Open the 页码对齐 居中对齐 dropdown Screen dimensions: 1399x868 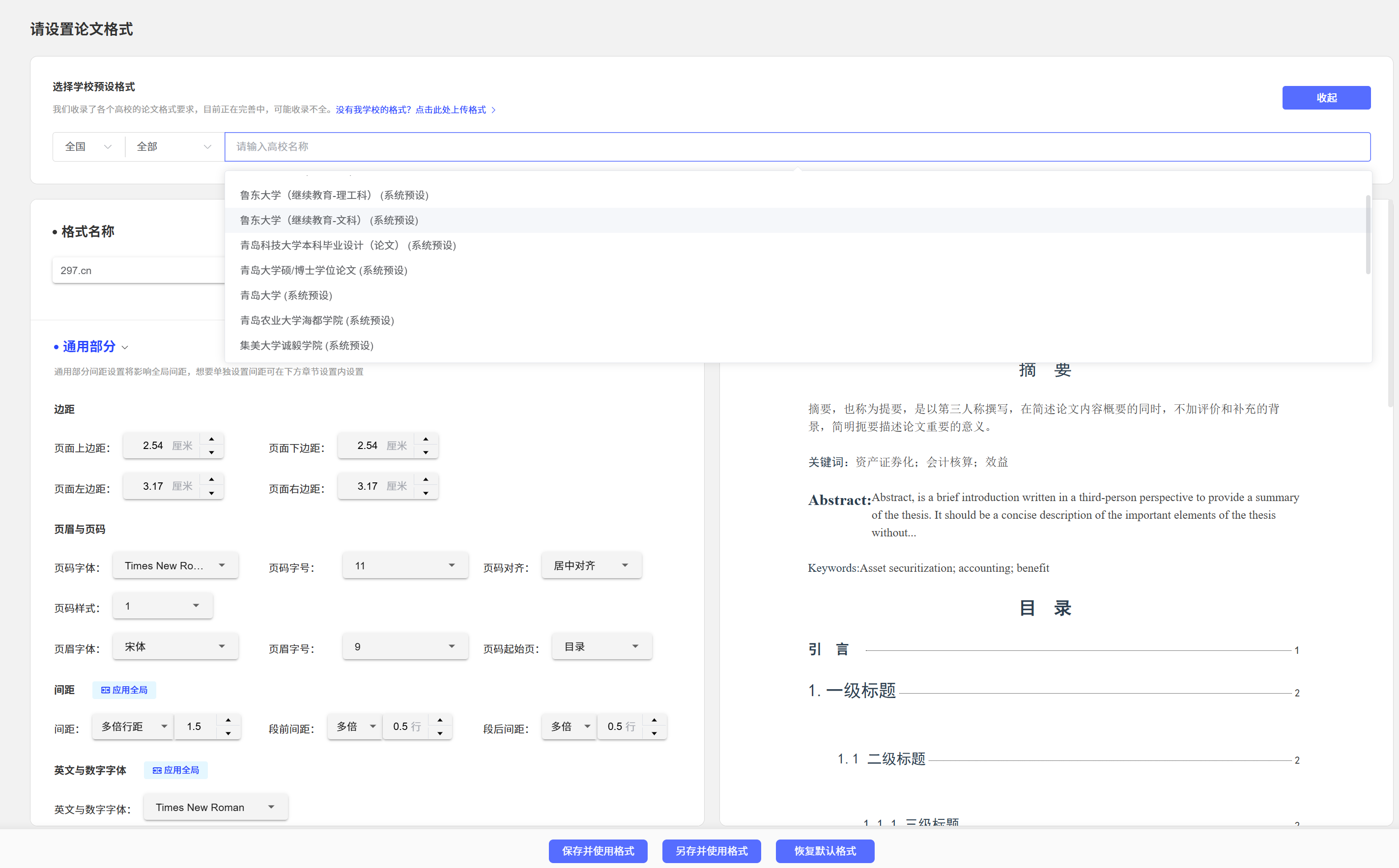pos(591,565)
